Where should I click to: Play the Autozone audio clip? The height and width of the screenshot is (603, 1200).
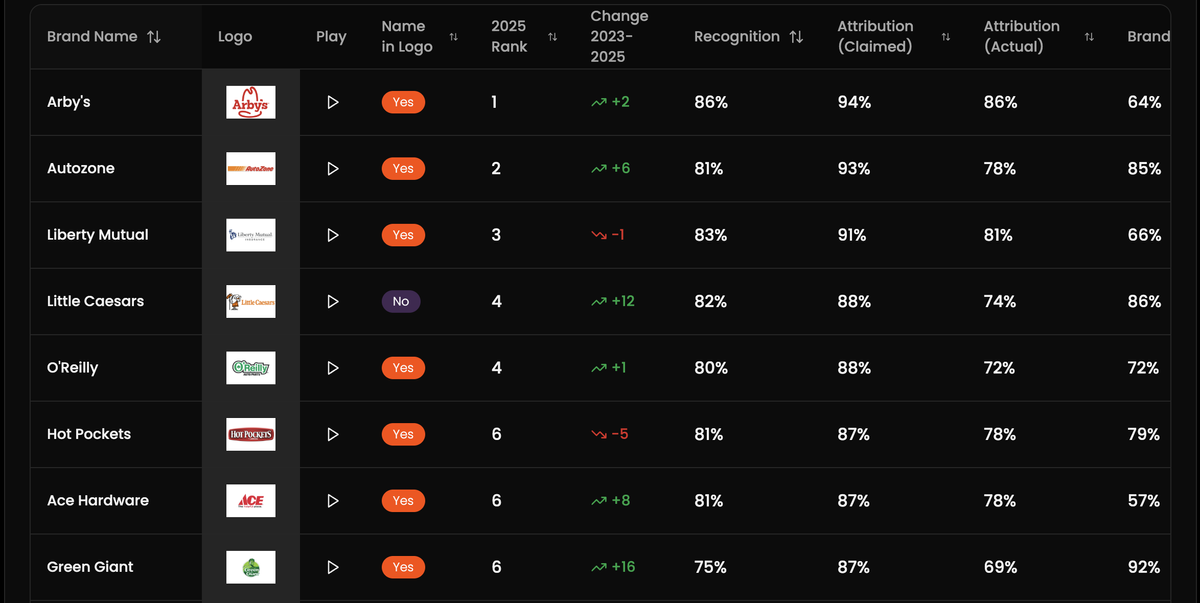tap(333, 169)
